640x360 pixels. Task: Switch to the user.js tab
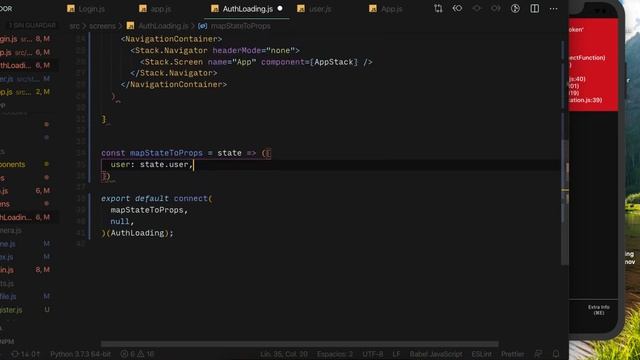point(314,9)
